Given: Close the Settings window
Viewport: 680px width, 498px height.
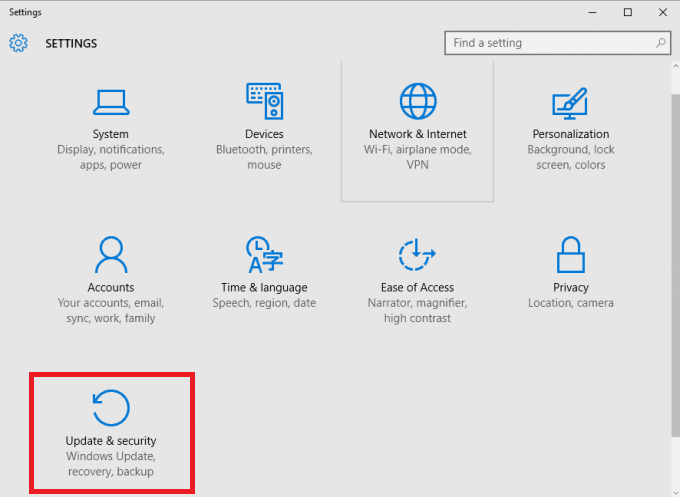Looking at the screenshot, I should (663, 12).
